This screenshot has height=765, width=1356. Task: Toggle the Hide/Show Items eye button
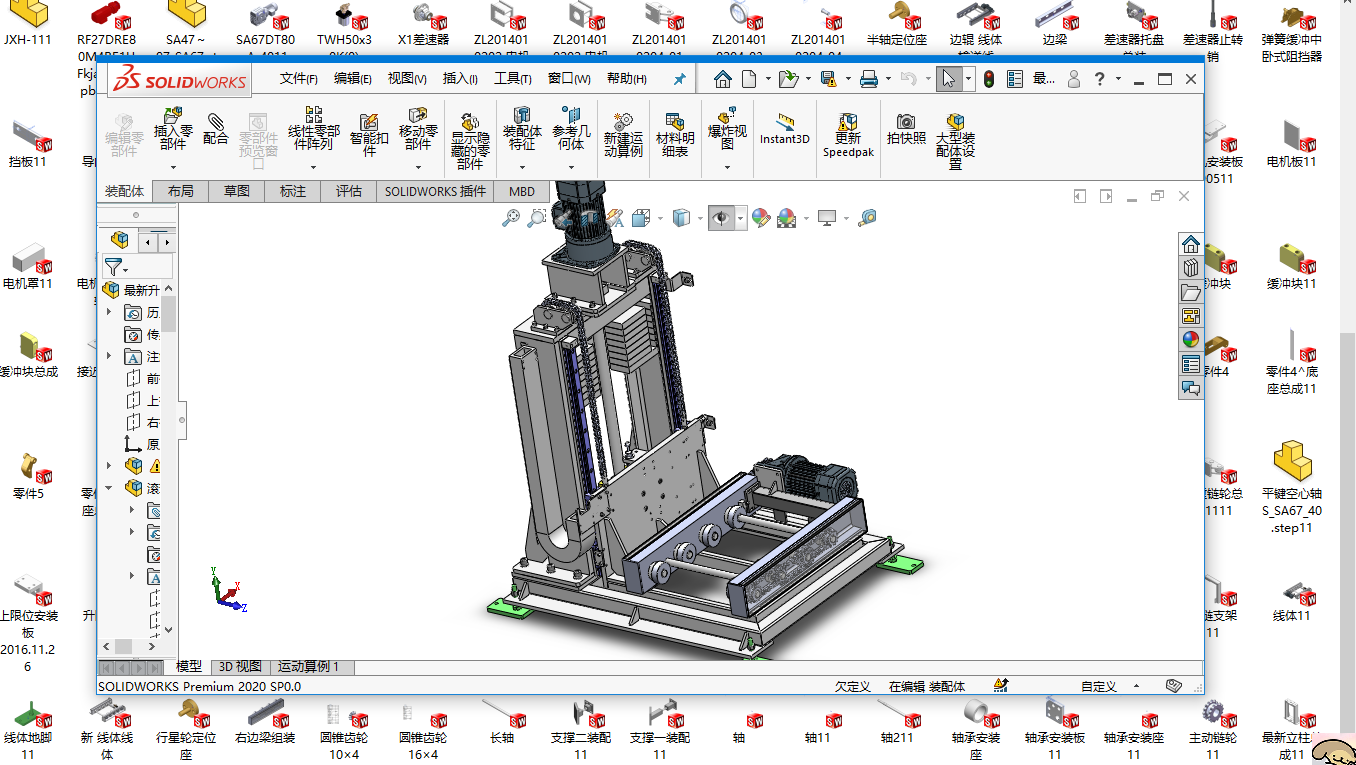pos(720,218)
